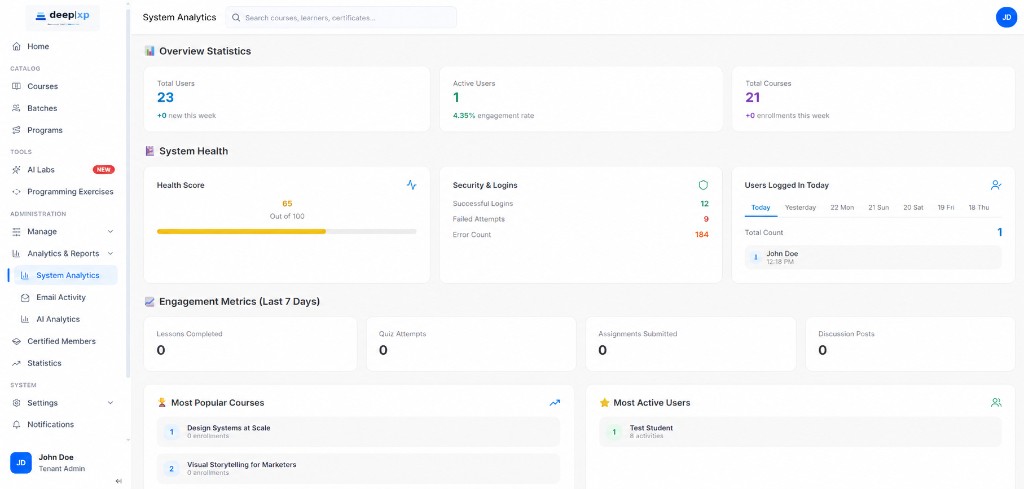
Task: Click the AI Analytics chart icon
Action: pyautogui.click(x=25, y=319)
